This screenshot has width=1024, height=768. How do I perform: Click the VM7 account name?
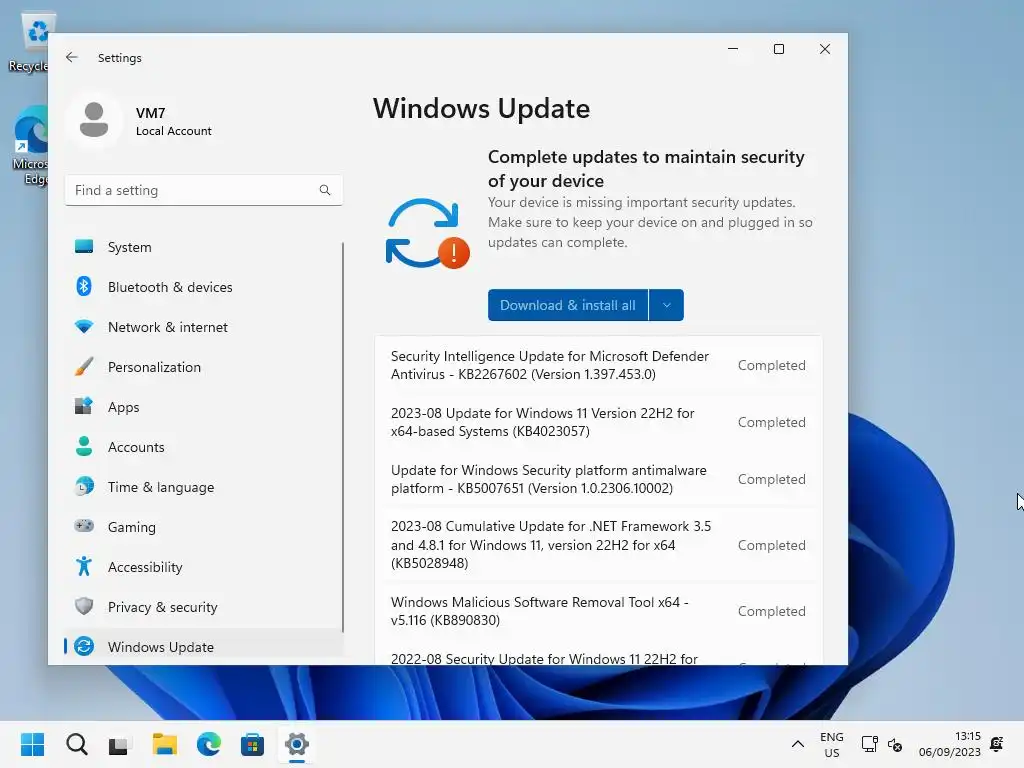click(x=150, y=113)
